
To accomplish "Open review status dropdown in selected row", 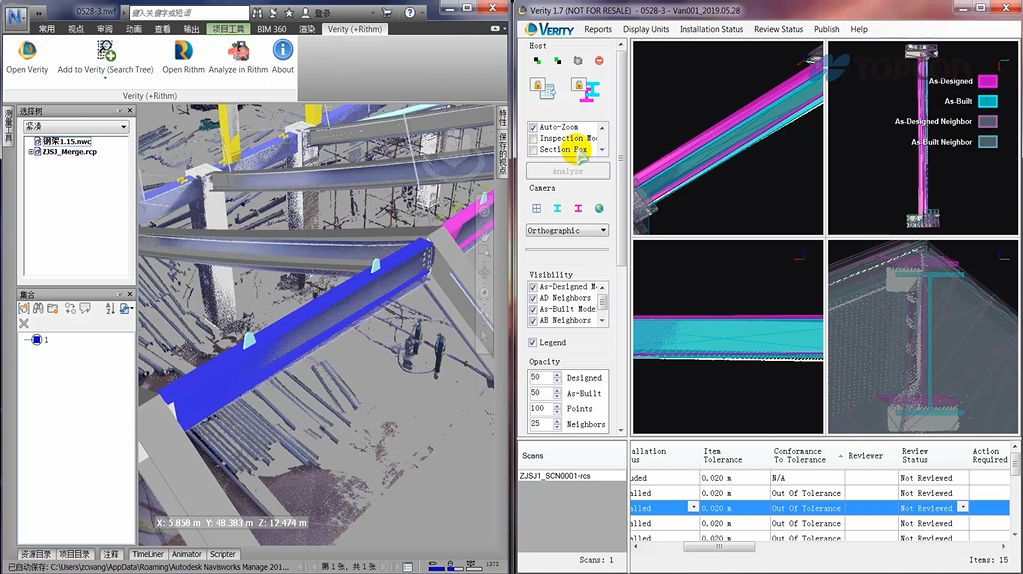I will pos(962,507).
